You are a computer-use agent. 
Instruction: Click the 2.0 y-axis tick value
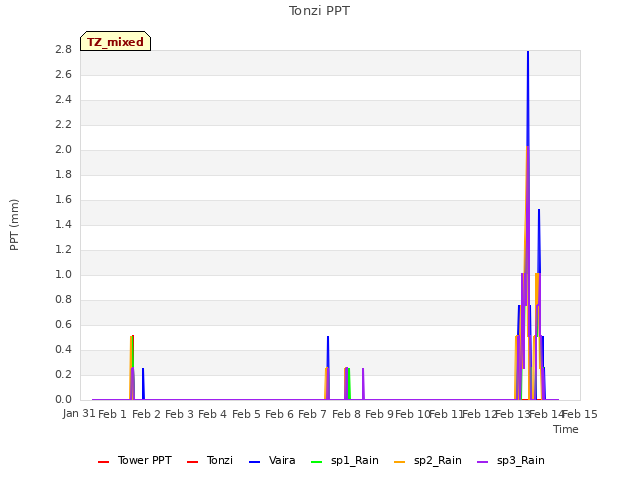[x=63, y=150]
